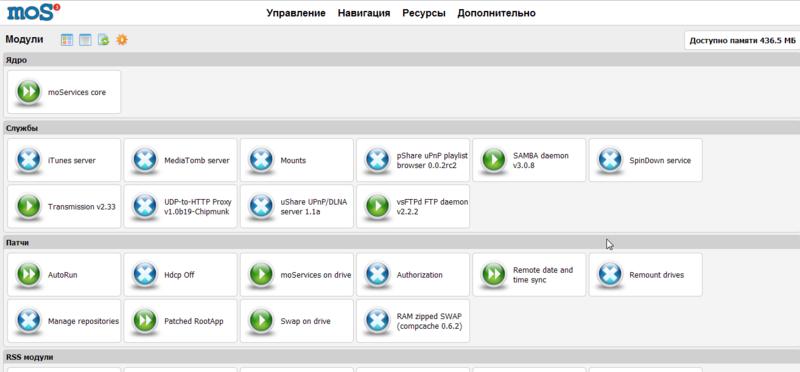Click the moS logo
Image resolution: width=800 pixels, height=372 pixels.
click(33, 12)
